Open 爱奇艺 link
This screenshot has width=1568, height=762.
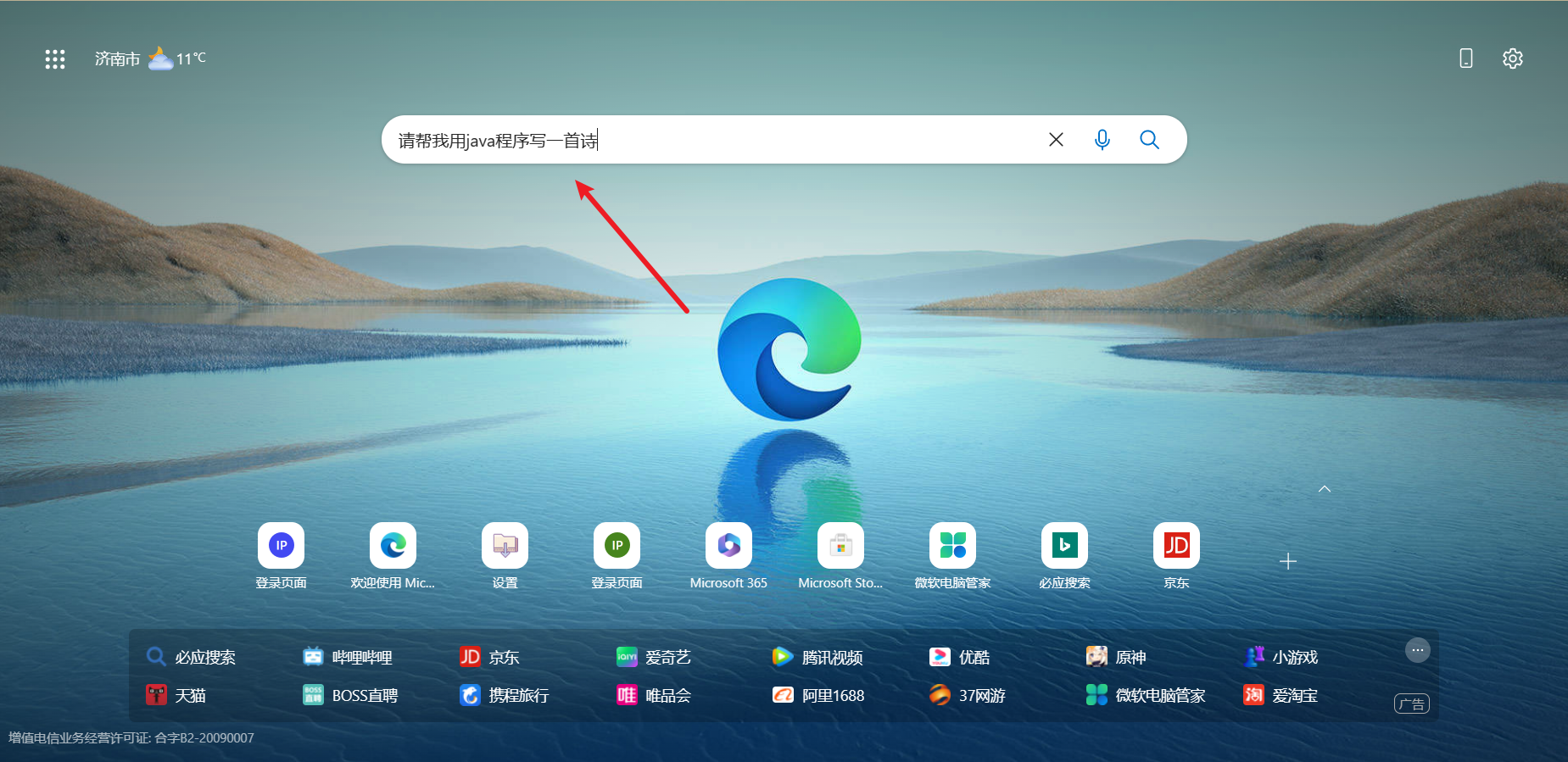654,657
